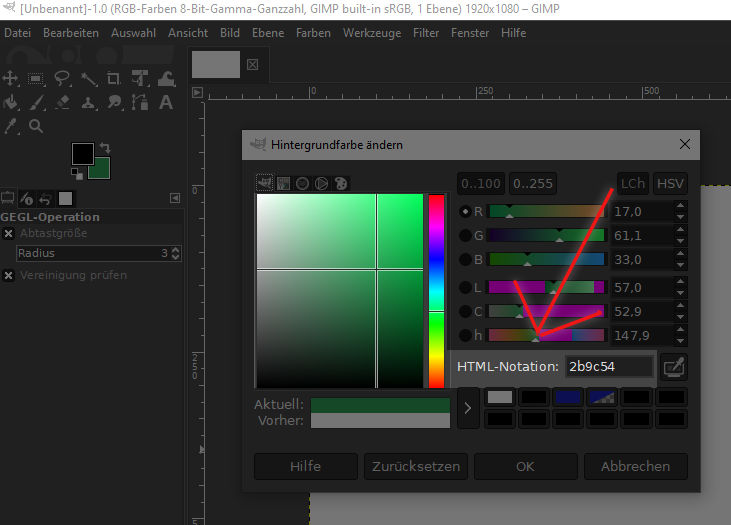Select the Bucket Fill tool

pyautogui.click(x=10, y=102)
